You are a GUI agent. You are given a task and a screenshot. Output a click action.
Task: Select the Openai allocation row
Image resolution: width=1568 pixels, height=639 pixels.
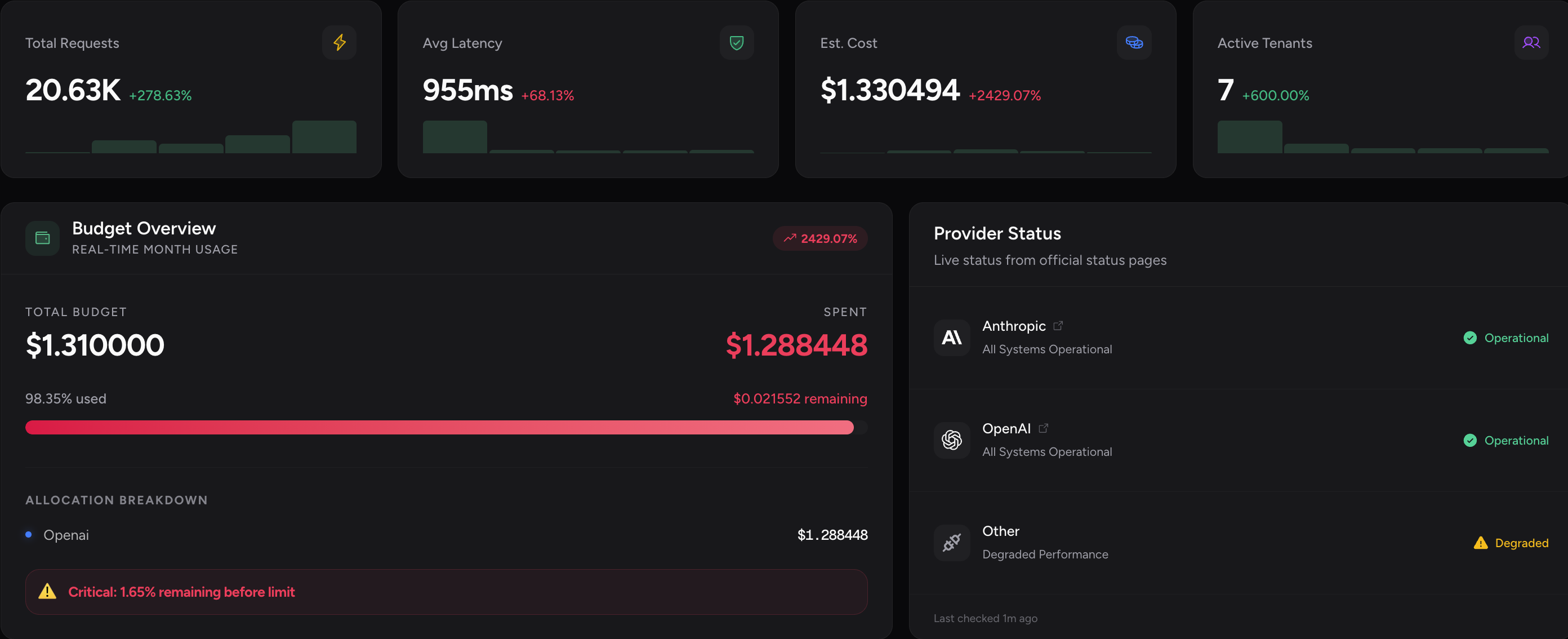coord(446,535)
